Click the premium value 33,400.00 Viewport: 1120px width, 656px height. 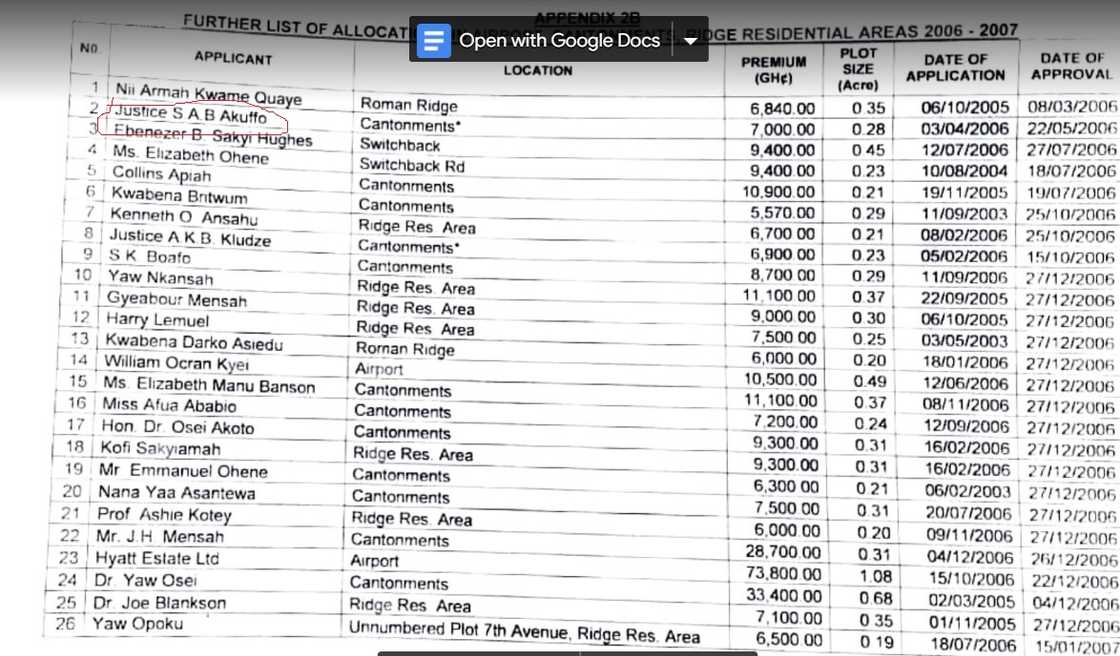click(x=786, y=597)
